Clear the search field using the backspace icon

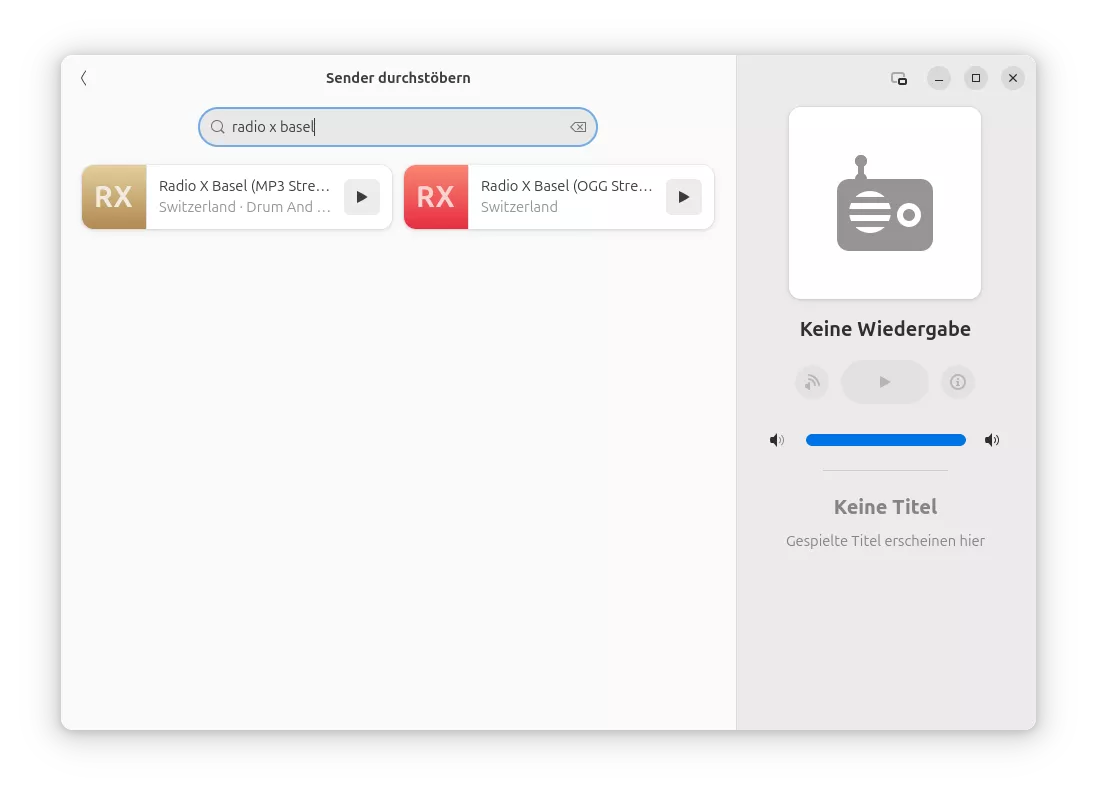(578, 127)
